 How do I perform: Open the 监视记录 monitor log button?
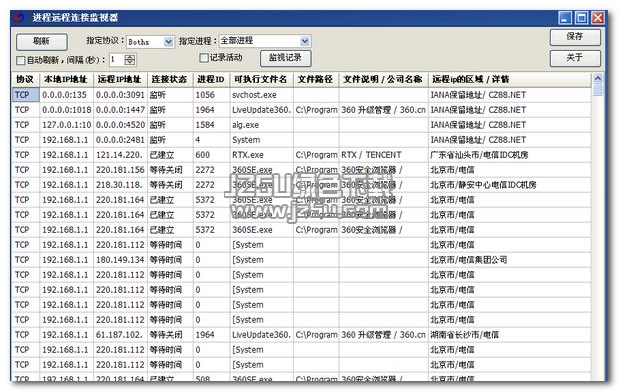tap(285, 58)
